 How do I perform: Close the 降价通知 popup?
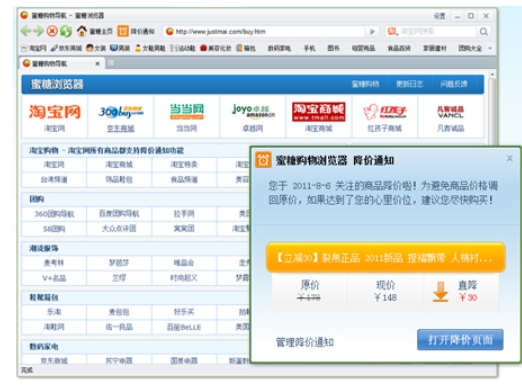510,158
